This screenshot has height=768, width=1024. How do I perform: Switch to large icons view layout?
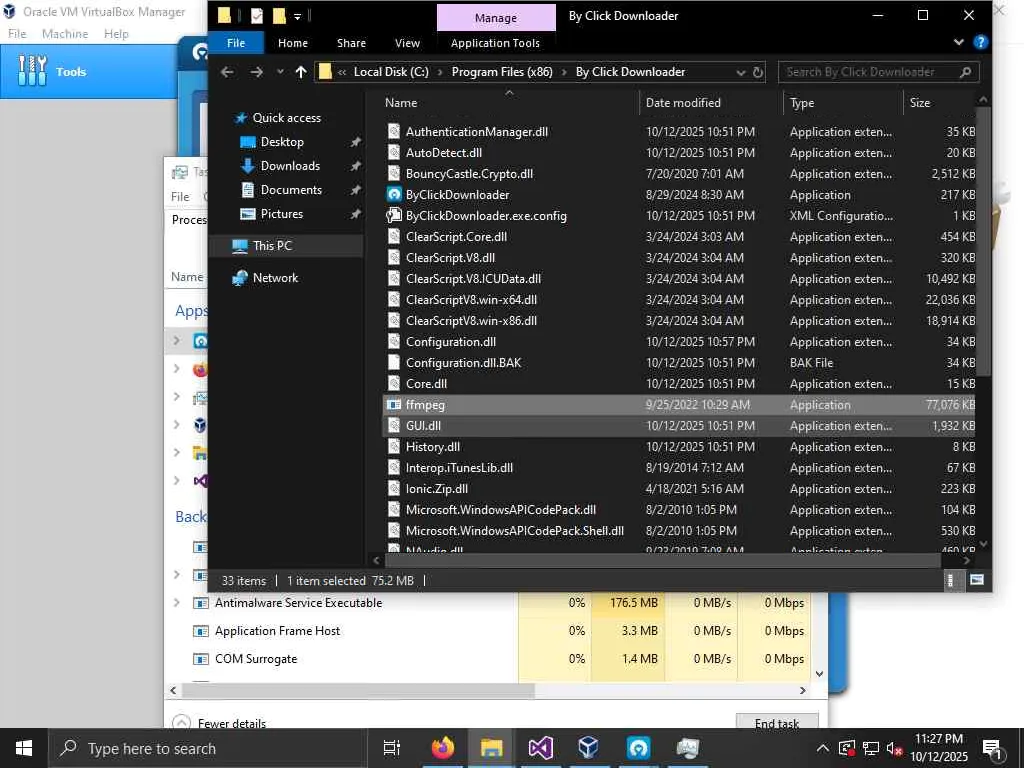976,581
